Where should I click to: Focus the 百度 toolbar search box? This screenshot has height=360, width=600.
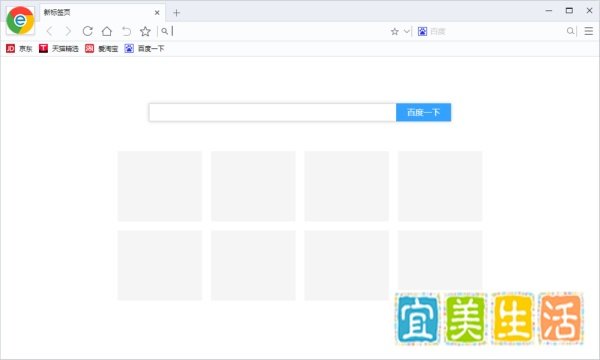pos(496,31)
